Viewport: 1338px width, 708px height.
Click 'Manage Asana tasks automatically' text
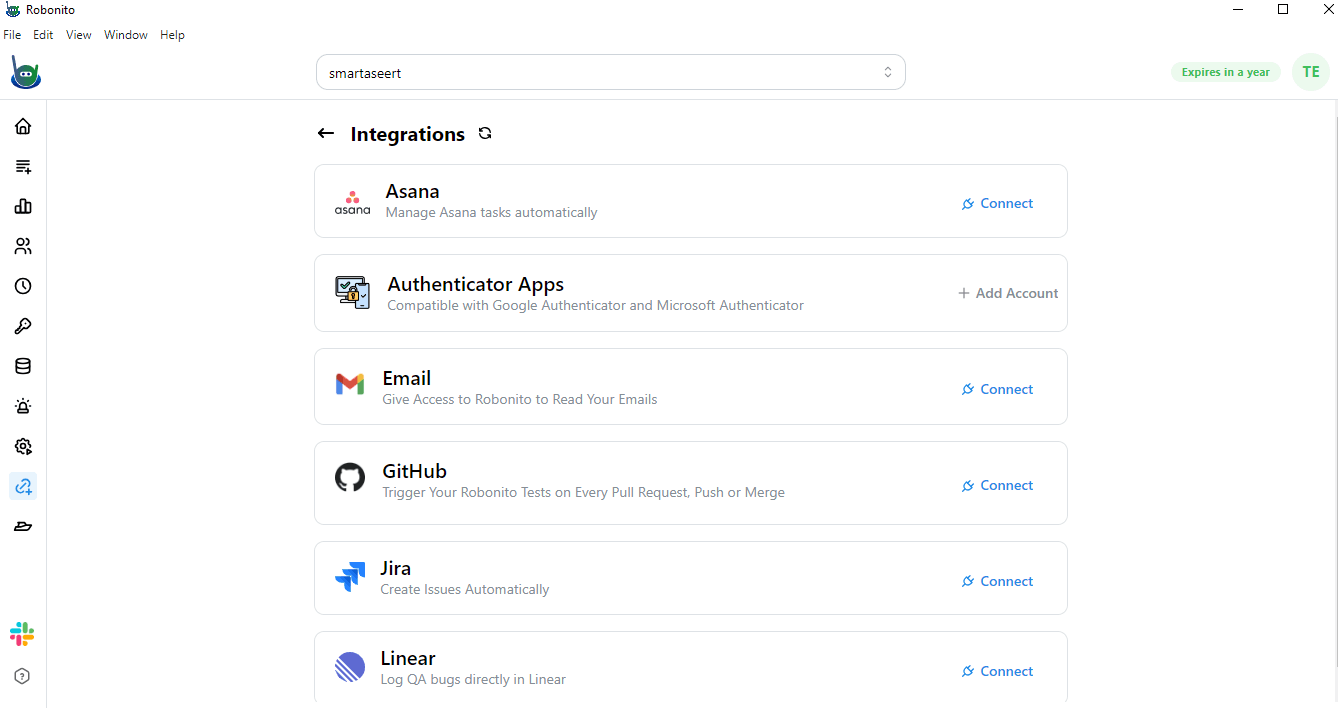(492, 212)
